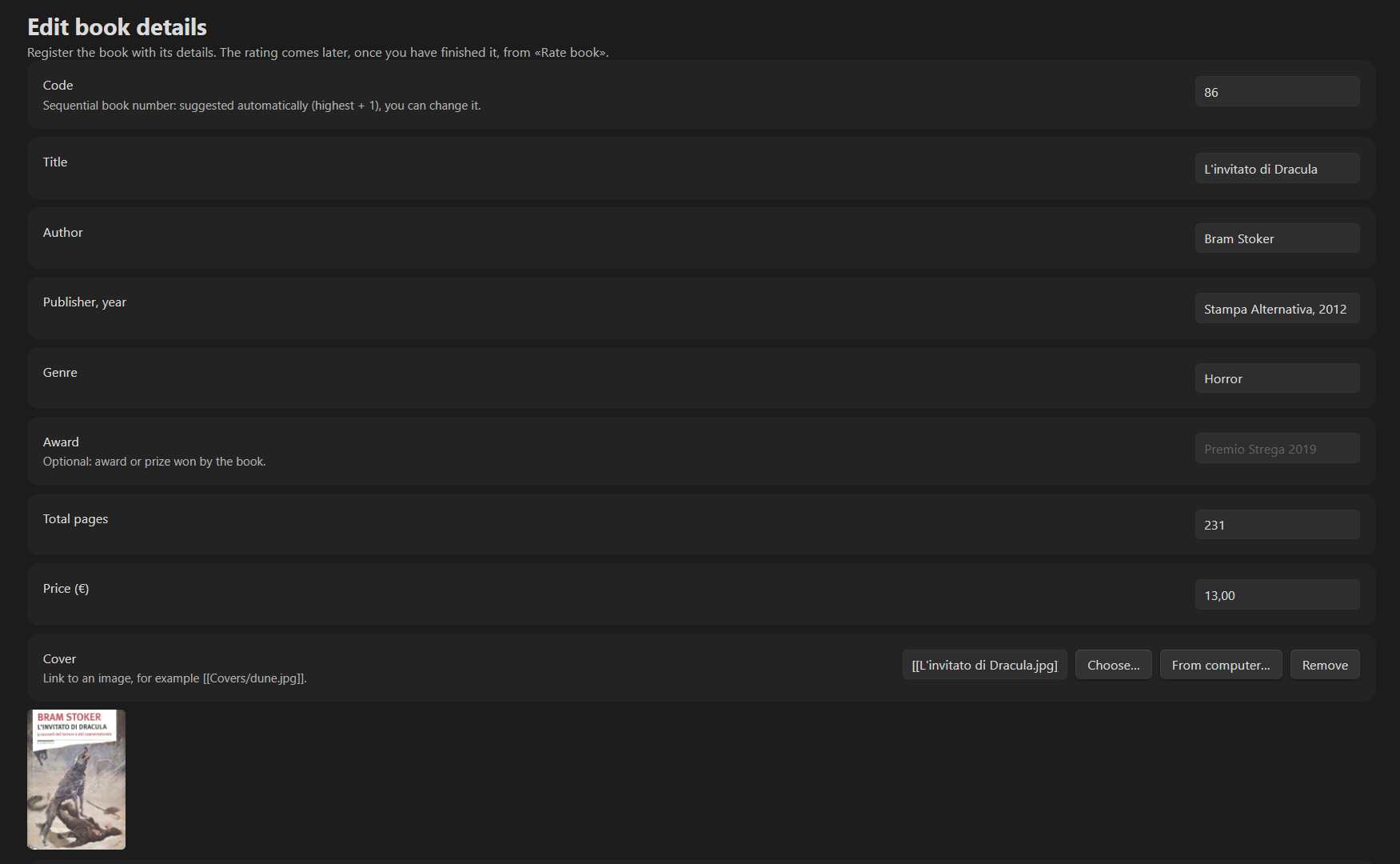Click the Author label
Screen dimensions: 1400x864
[x=62, y=233]
